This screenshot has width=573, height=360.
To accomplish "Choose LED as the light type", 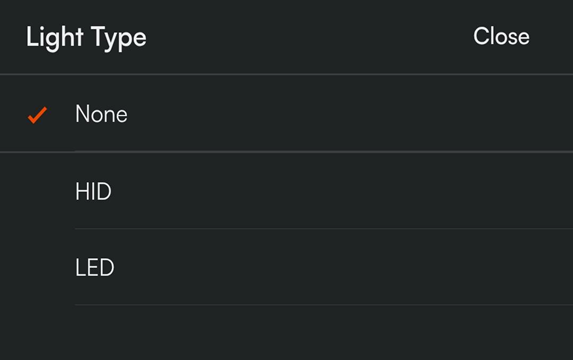I will [286, 267].
